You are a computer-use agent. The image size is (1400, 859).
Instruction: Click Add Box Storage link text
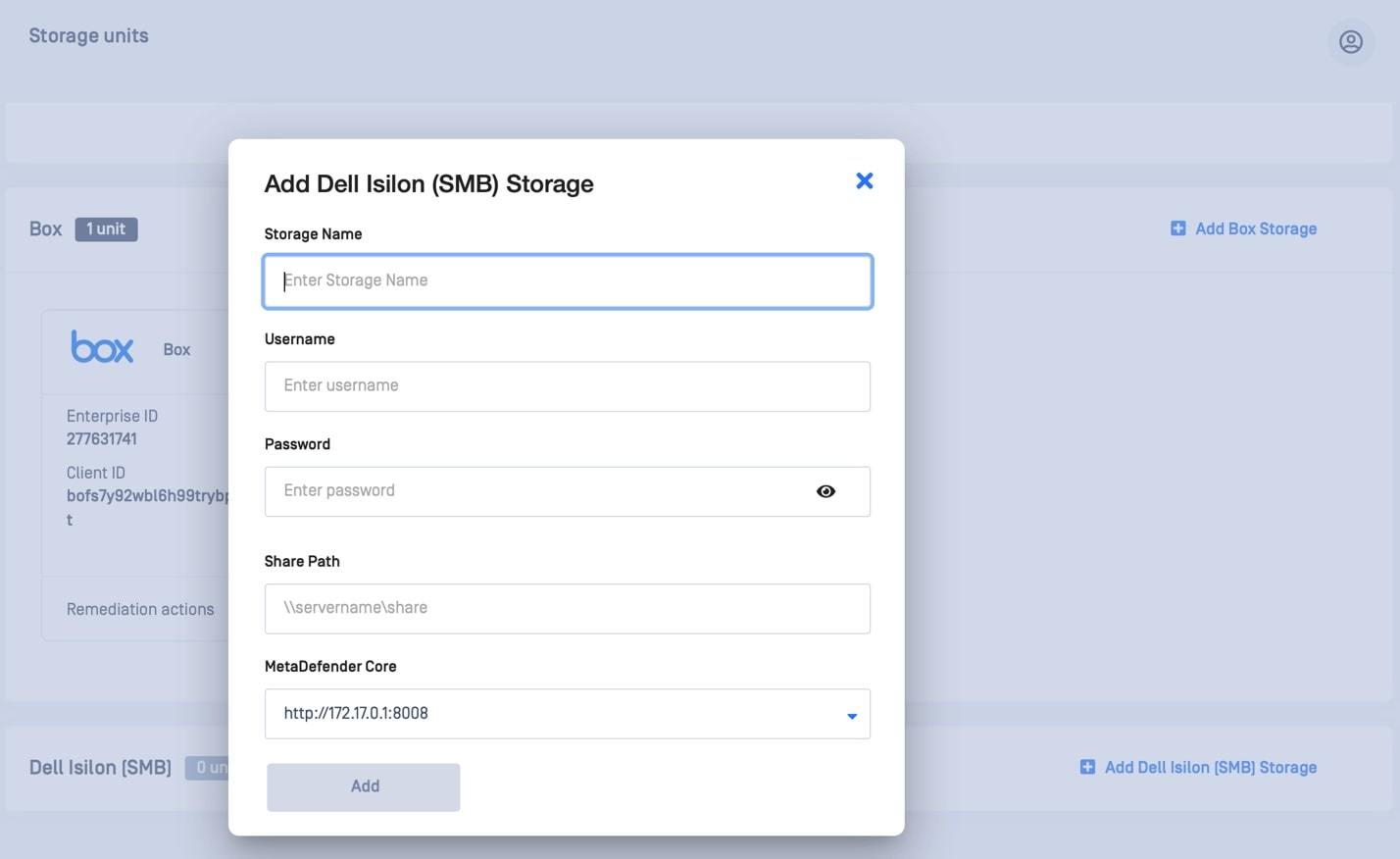point(1255,228)
